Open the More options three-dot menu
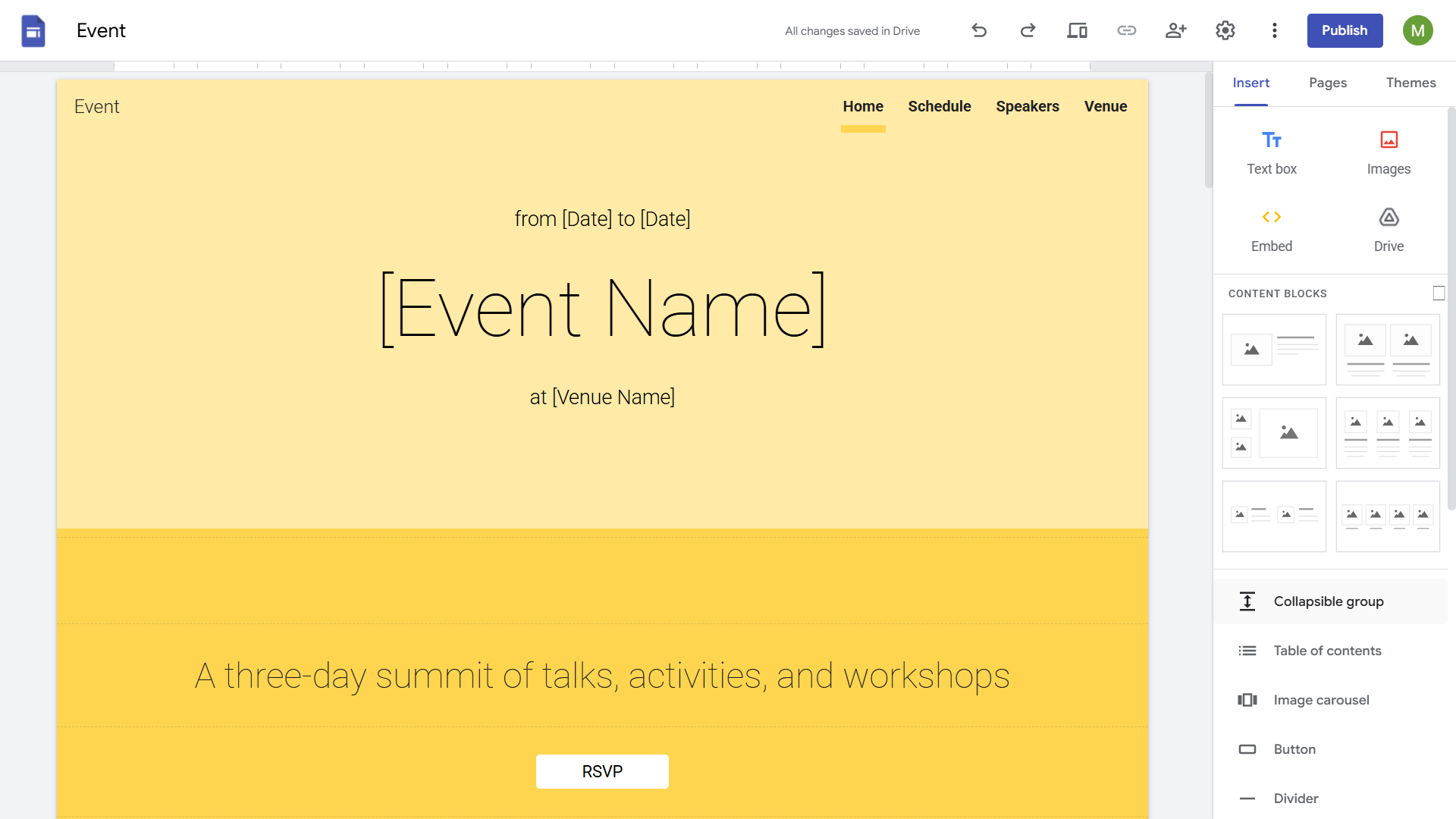 click(1275, 30)
